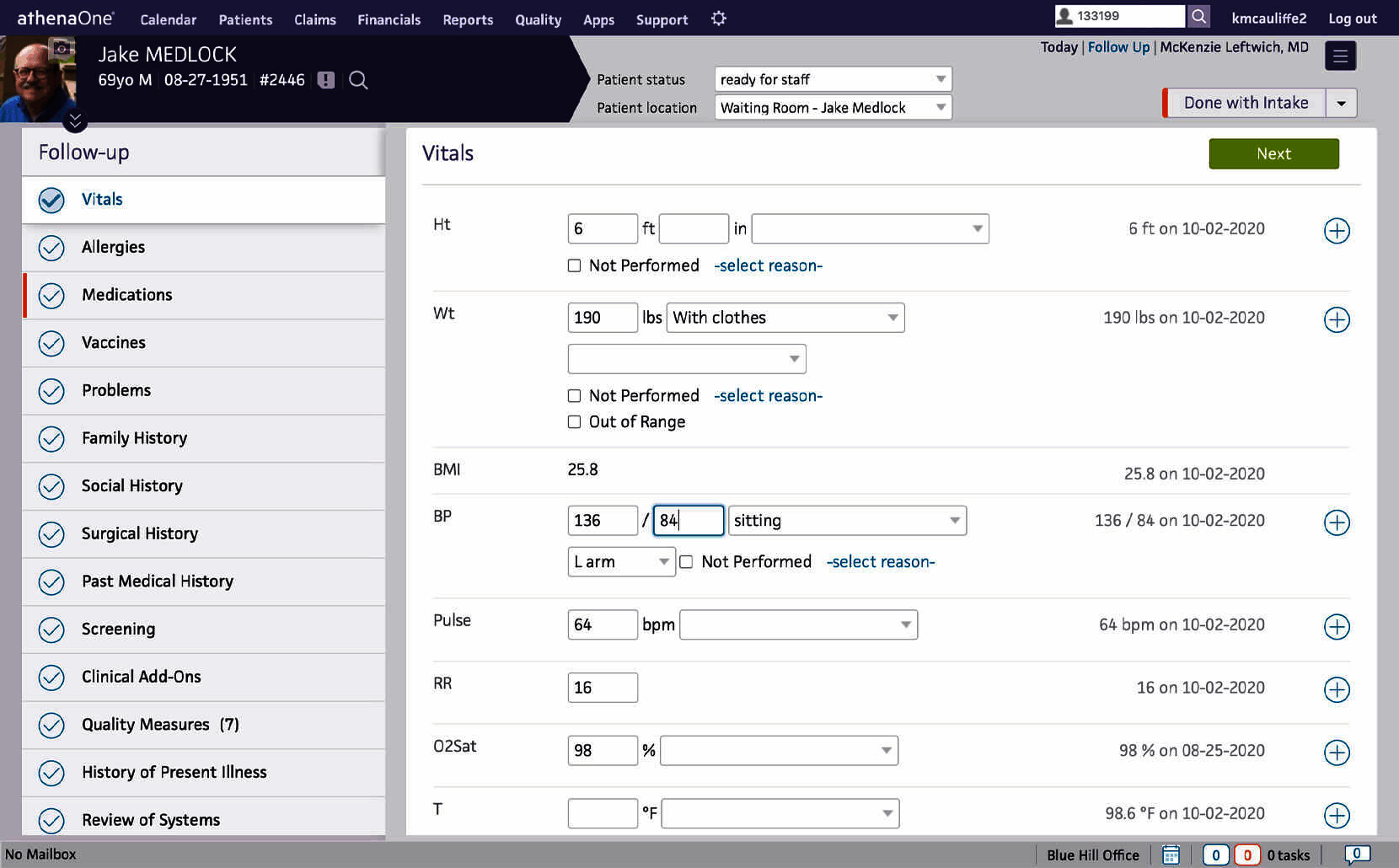Click the camera icon on patient photo
This screenshot has width=1399, height=868.
coord(61,51)
